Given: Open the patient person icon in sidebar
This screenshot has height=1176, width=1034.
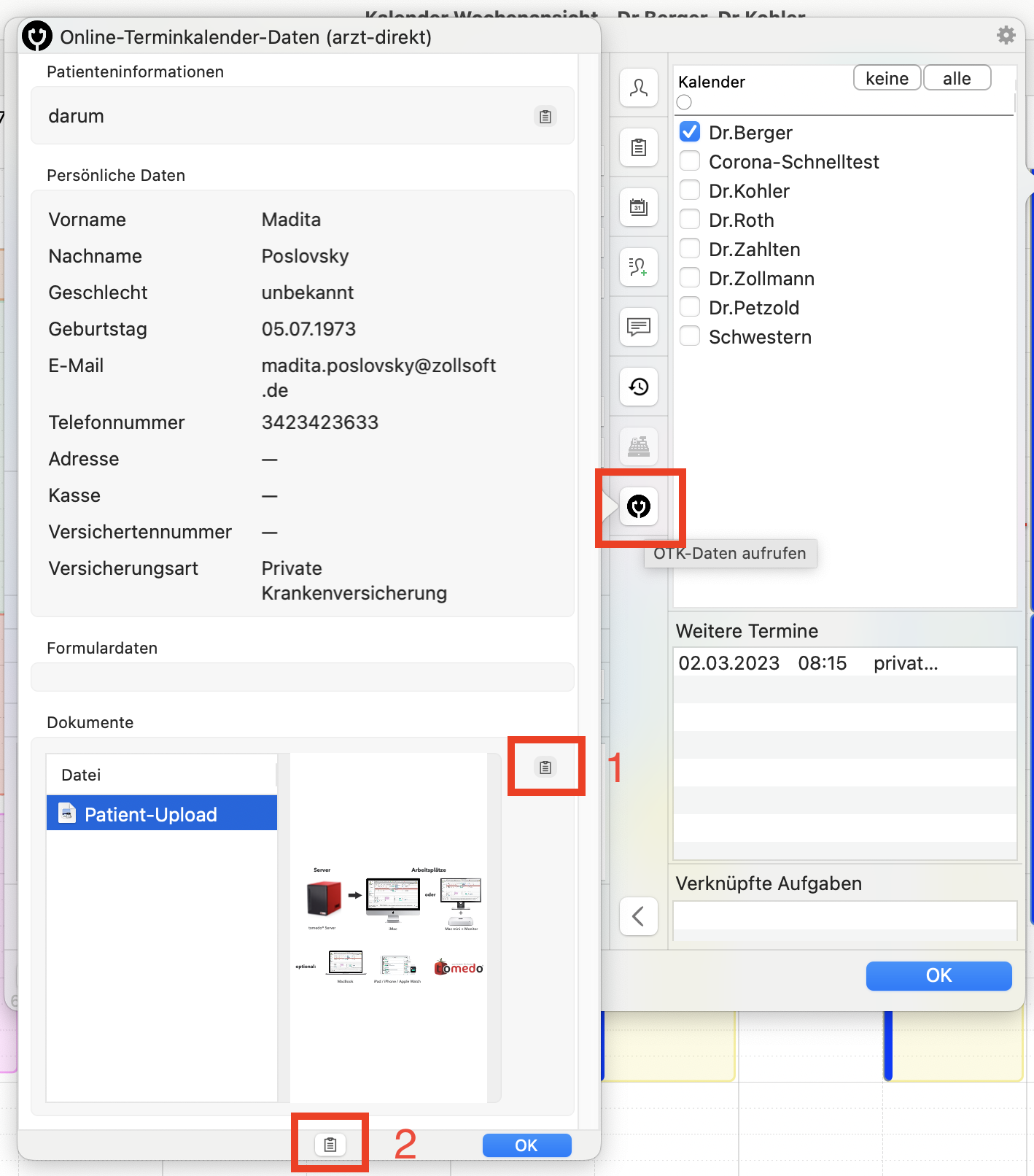Looking at the screenshot, I should coord(639,88).
